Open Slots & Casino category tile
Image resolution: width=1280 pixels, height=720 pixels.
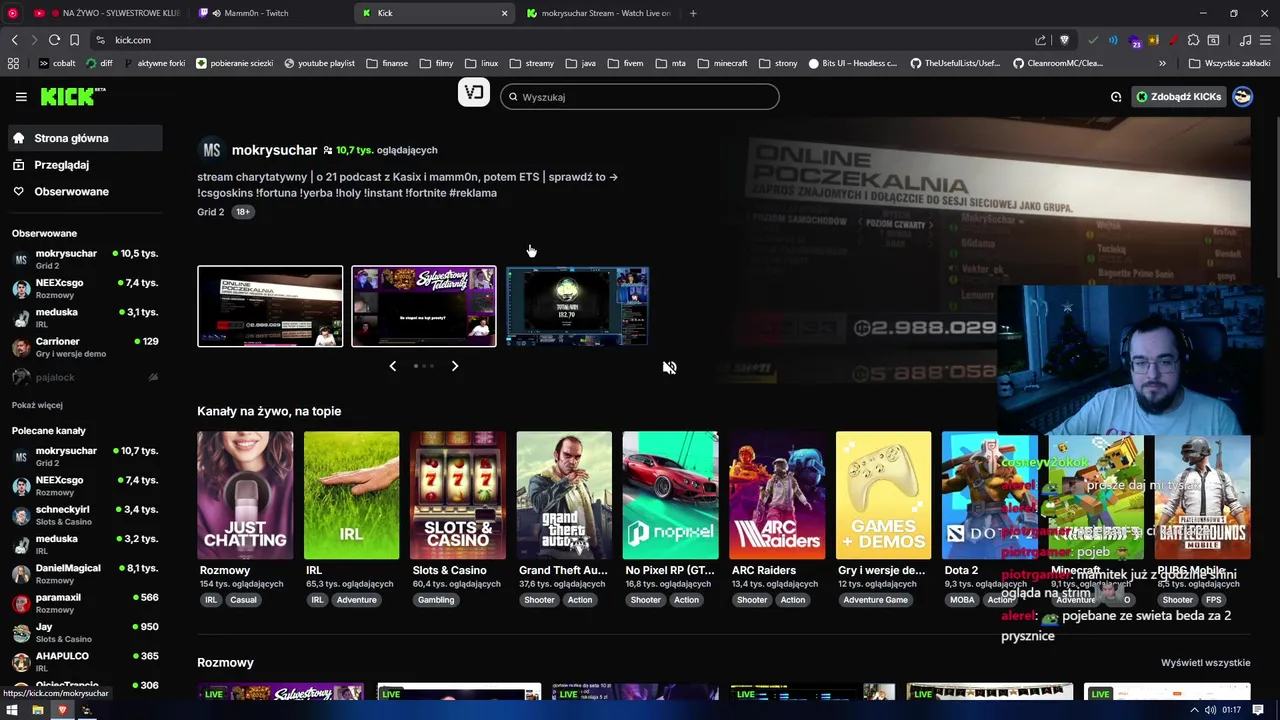(x=458, y=495)
